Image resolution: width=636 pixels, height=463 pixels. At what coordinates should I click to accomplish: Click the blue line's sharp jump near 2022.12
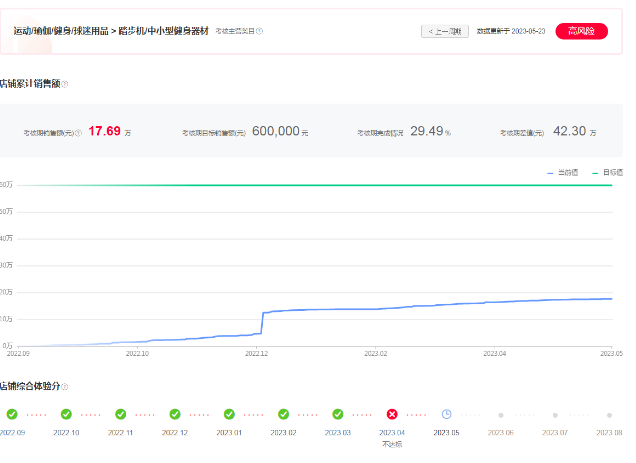click(x=262, y=323)
